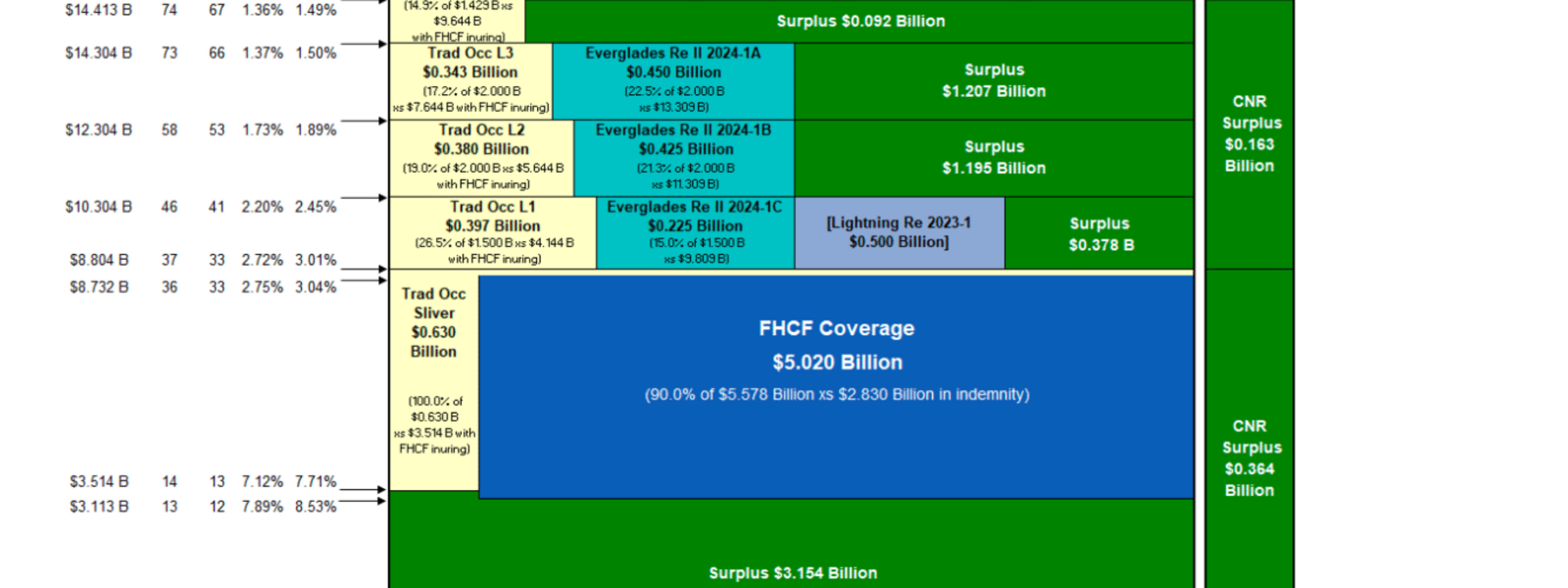Click the $3.514 B attachment level label
1568x588 pixels.
coord(99,482)
